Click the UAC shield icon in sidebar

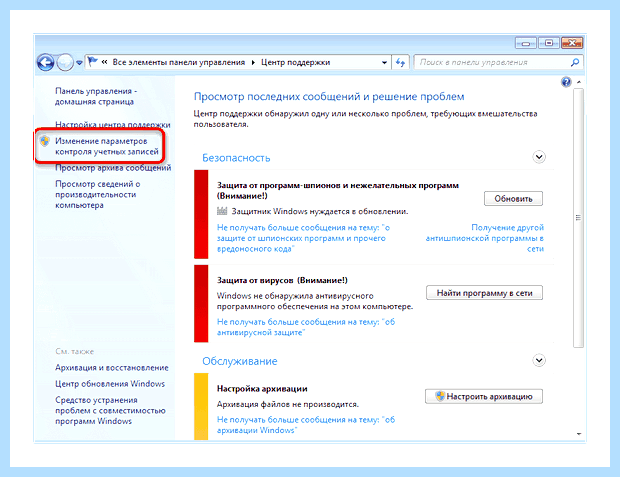45,141
